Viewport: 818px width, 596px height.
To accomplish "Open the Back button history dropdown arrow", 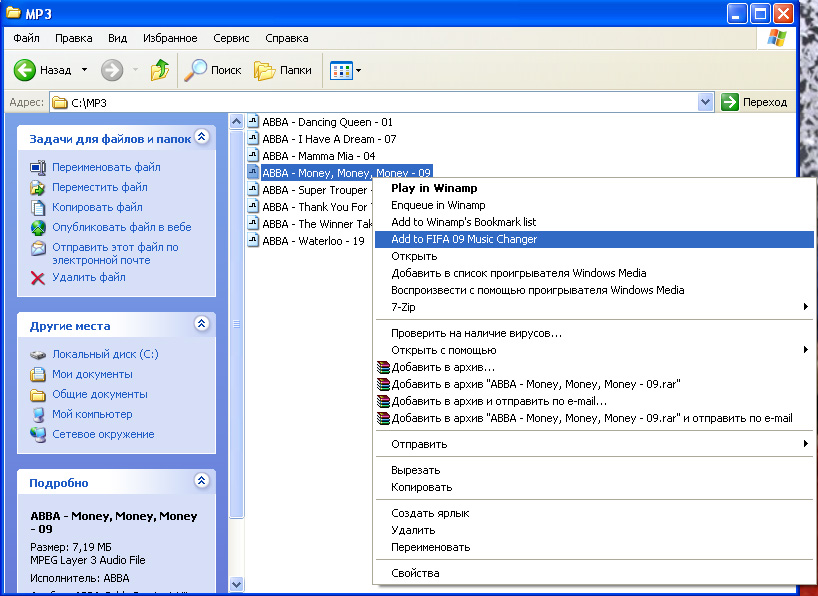I will pos(85,70).
